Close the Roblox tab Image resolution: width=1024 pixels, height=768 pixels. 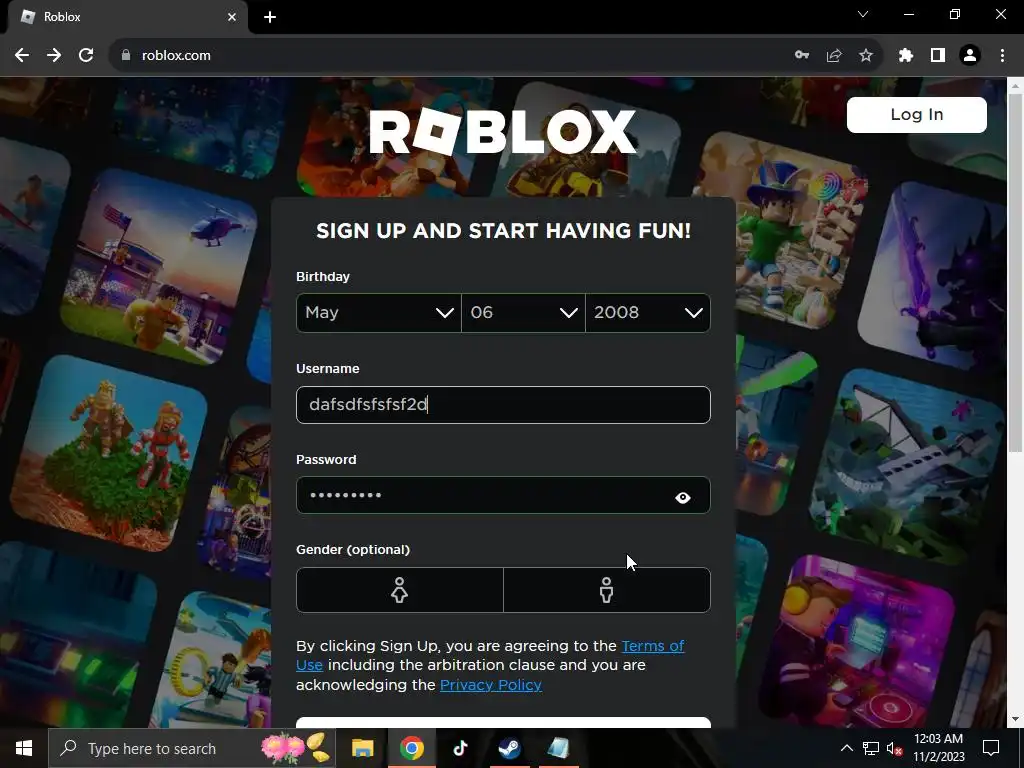232,17
